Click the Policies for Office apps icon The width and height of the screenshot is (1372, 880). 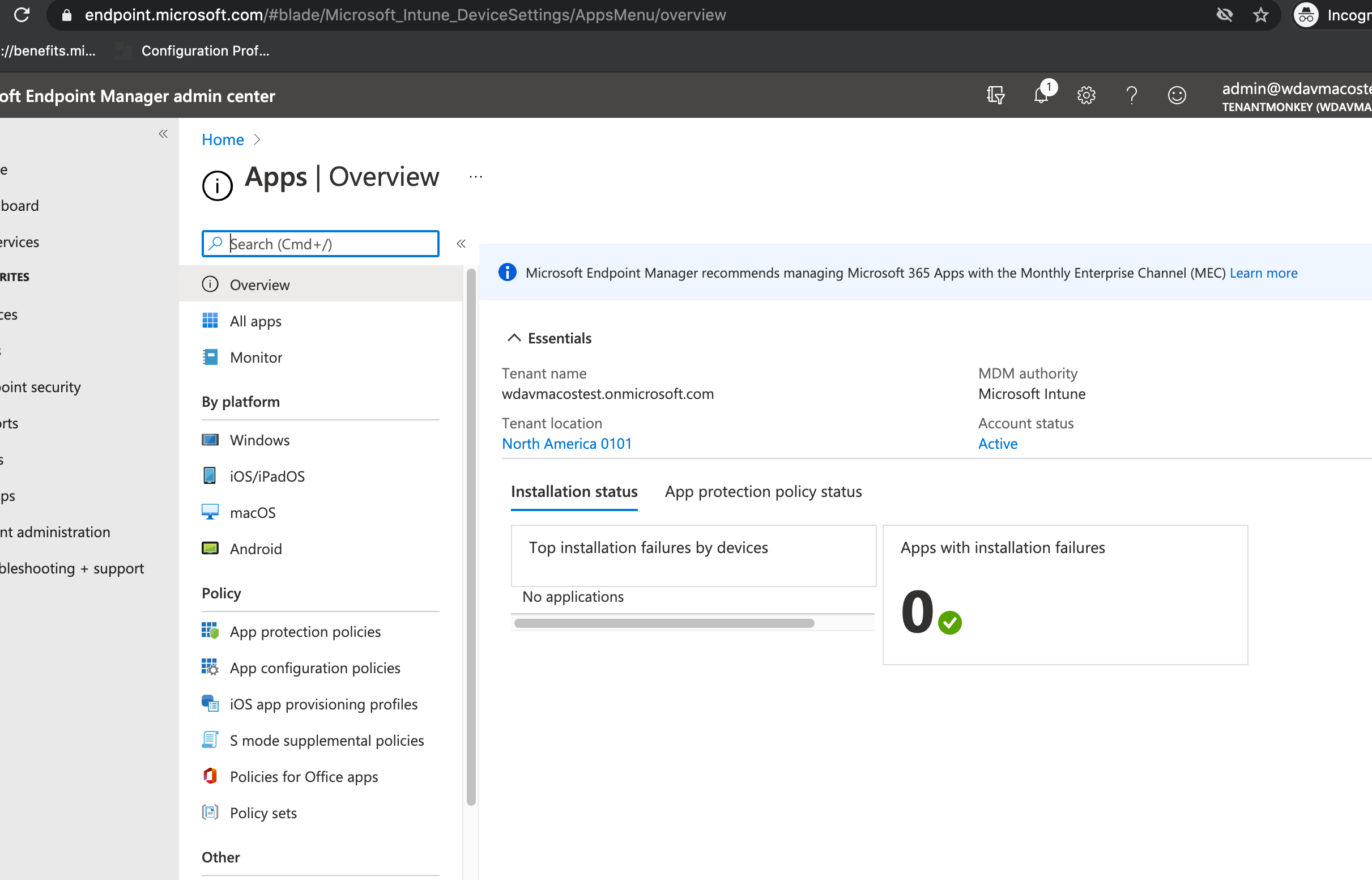(210, 776)
